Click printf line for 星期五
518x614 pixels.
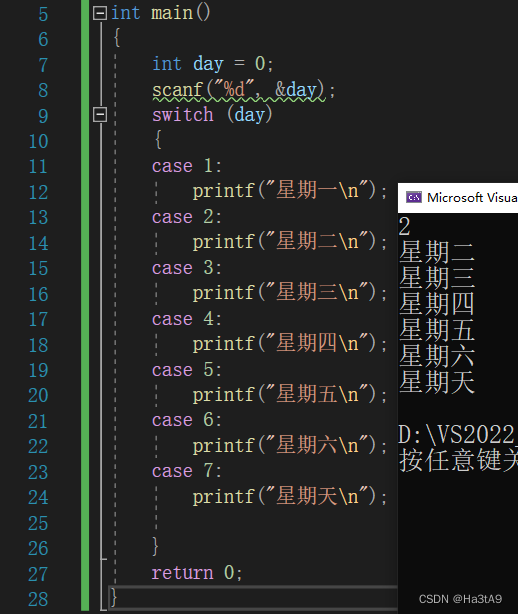290,395
